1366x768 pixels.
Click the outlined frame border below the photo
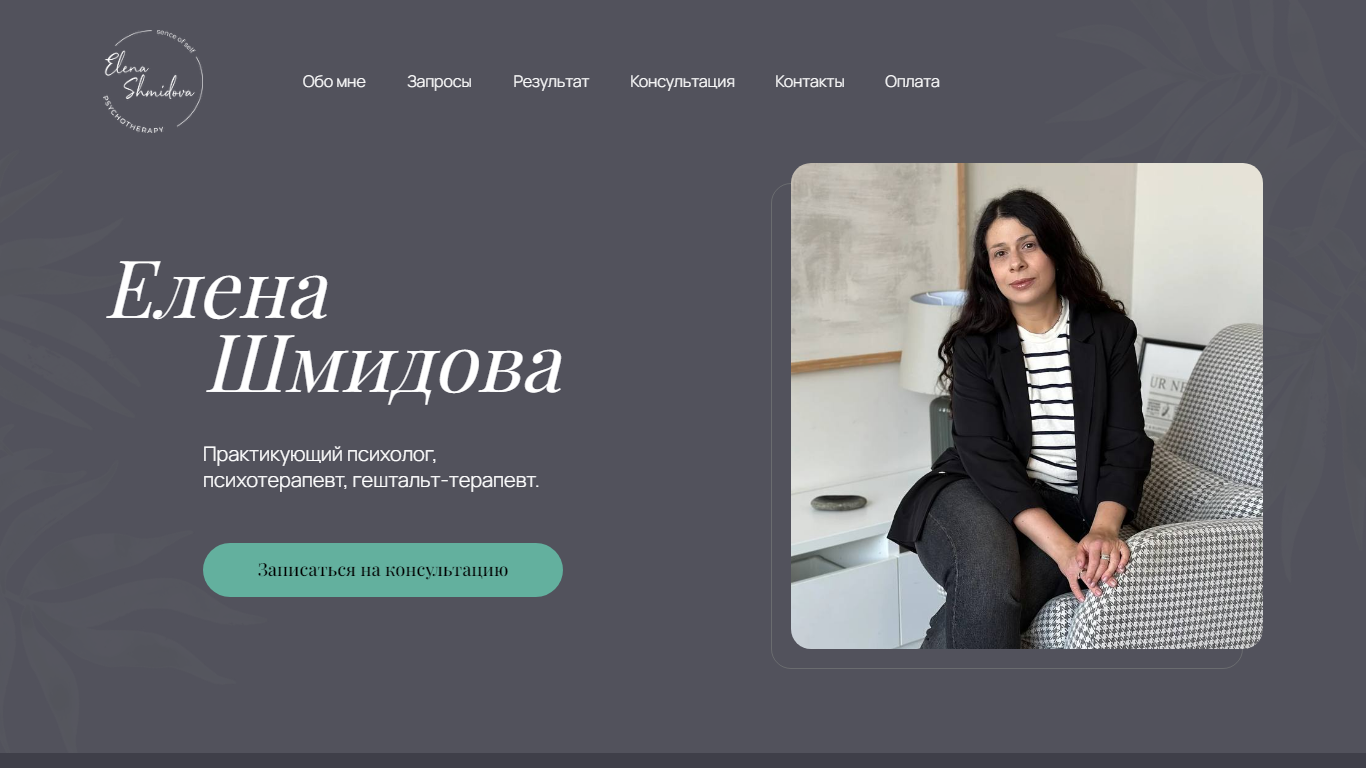(x=1005, y=667)
